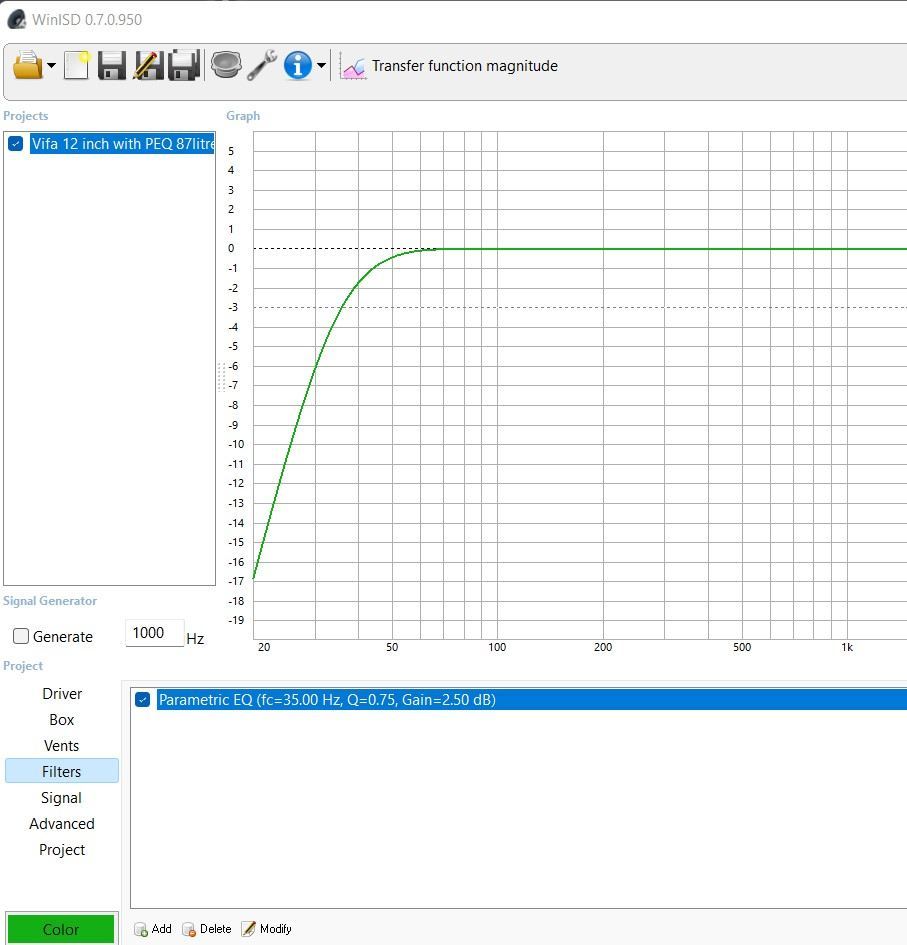Select the Parametric EQ fc=35.00 Hz filter row
This screenshot has height=945, width=907.
[532, 700]
